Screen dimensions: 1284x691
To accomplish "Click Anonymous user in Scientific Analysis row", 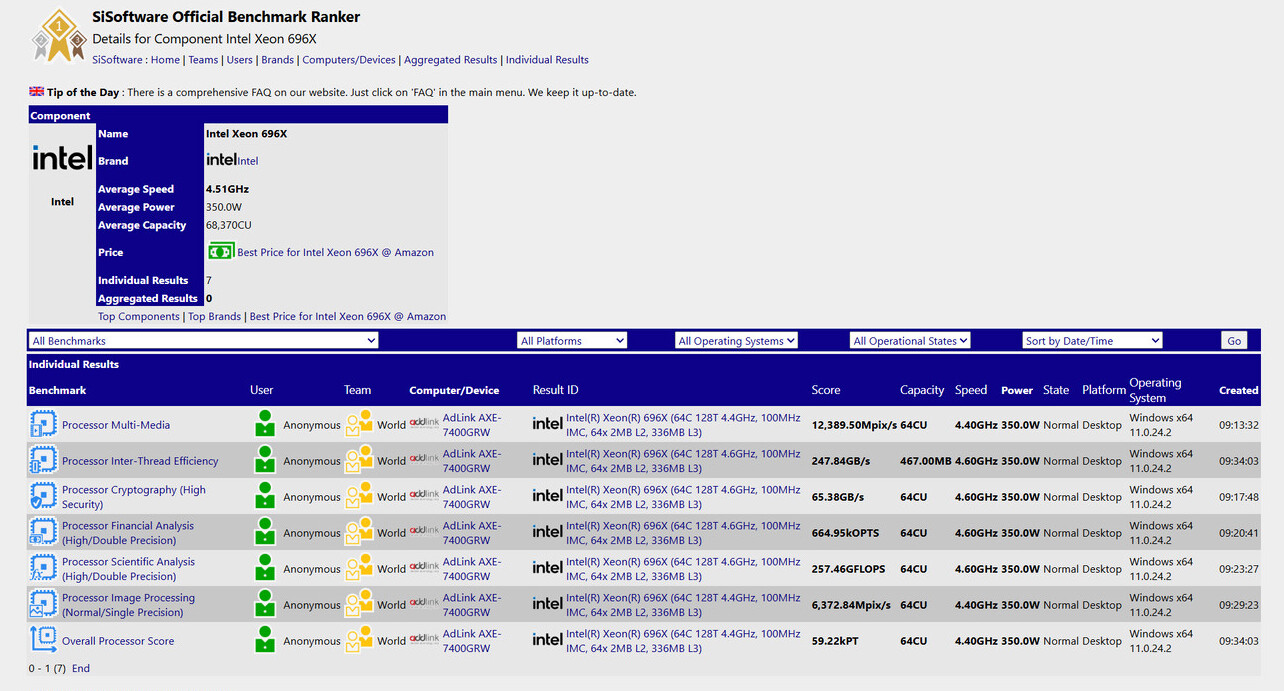I will coord(312,569).
